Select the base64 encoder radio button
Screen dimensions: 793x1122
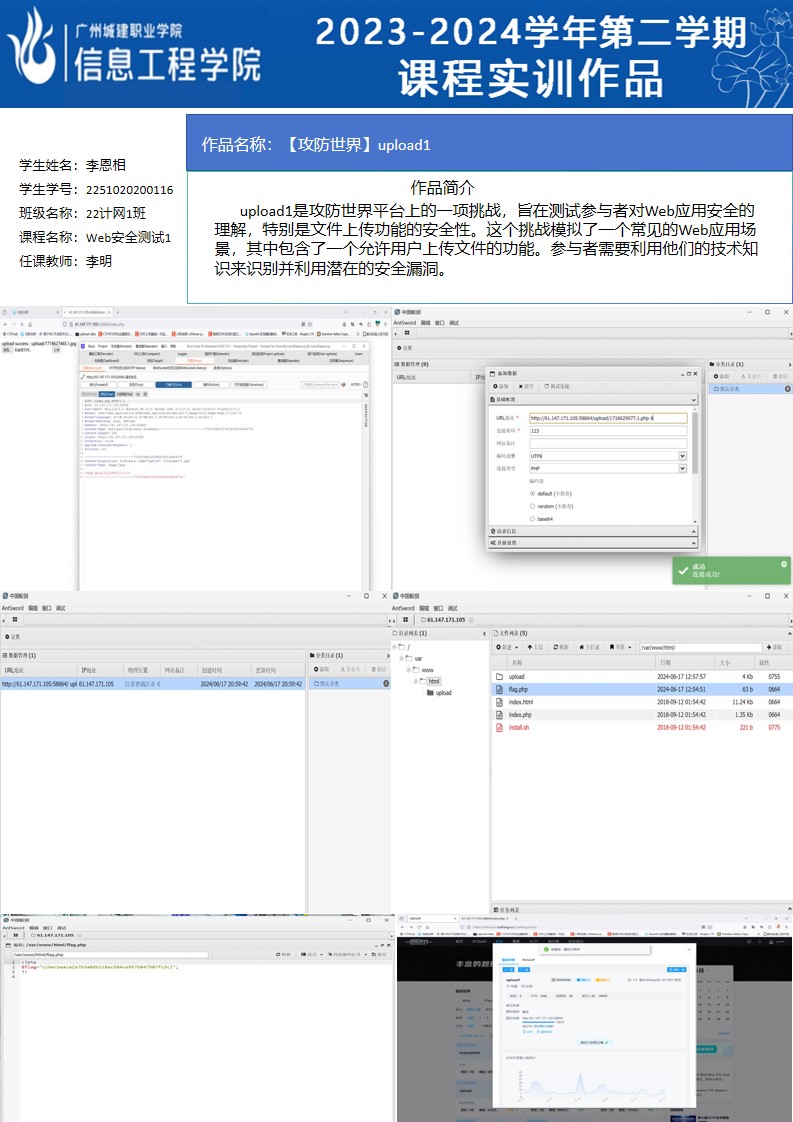coord(532,519)
